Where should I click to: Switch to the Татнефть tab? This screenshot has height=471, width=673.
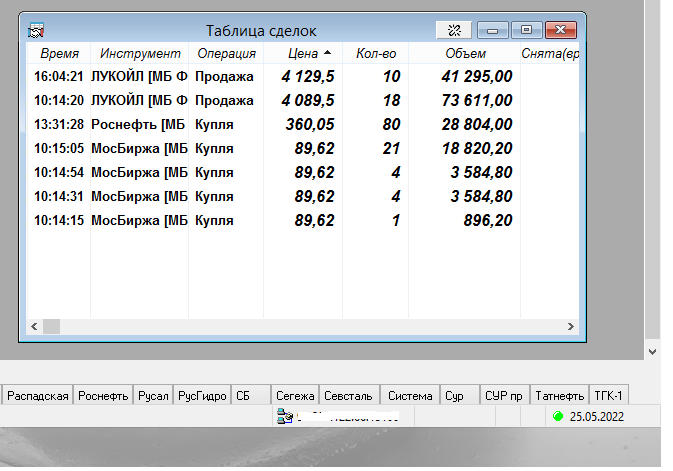559,396
